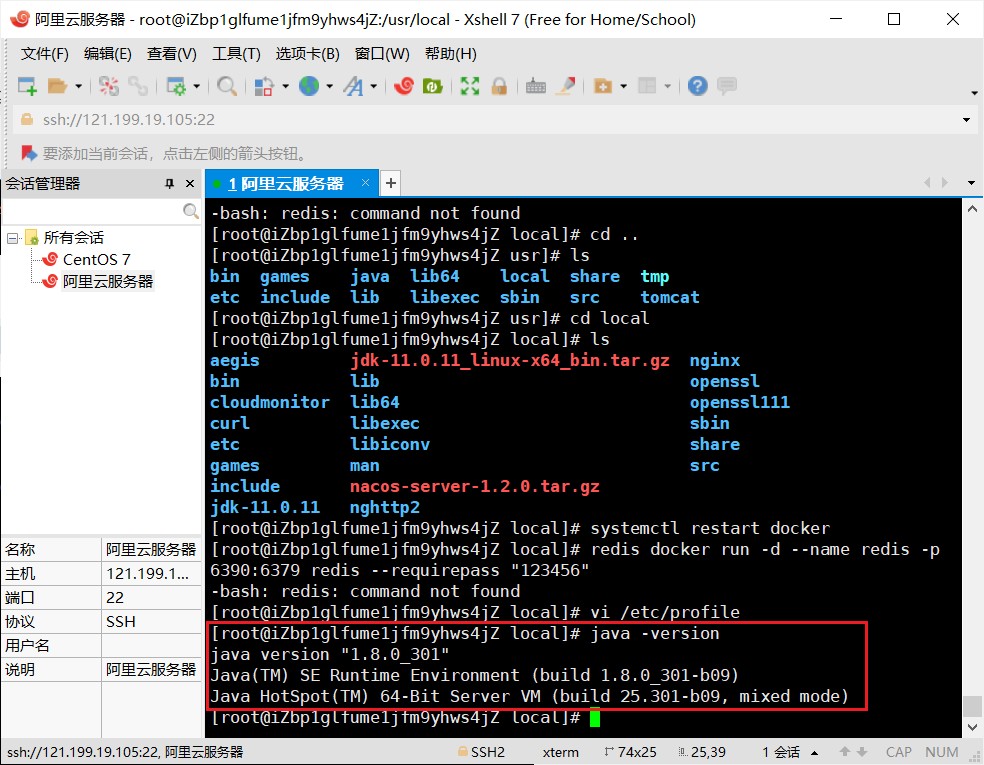This screenshot has width=984, height=765.
Task: Select the 所有会话 folder
Action: [x=73, y=238]
